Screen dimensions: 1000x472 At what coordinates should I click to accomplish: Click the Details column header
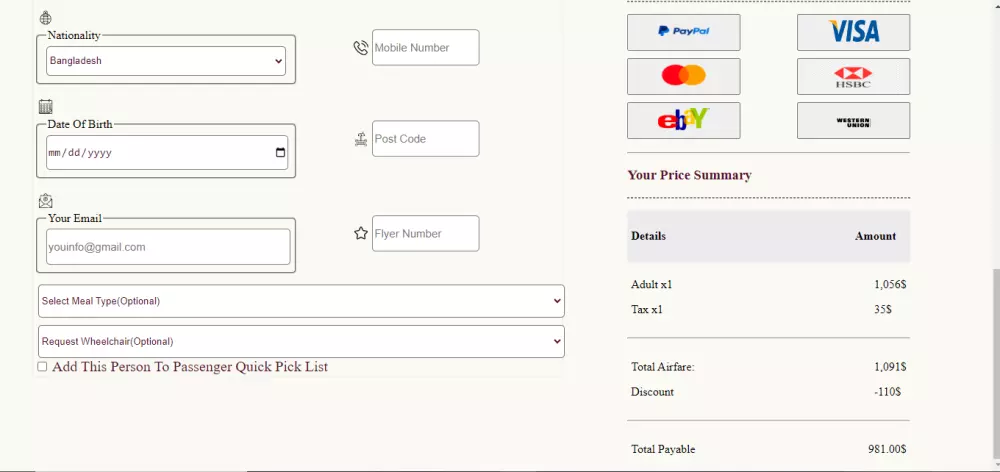(649, 236)
